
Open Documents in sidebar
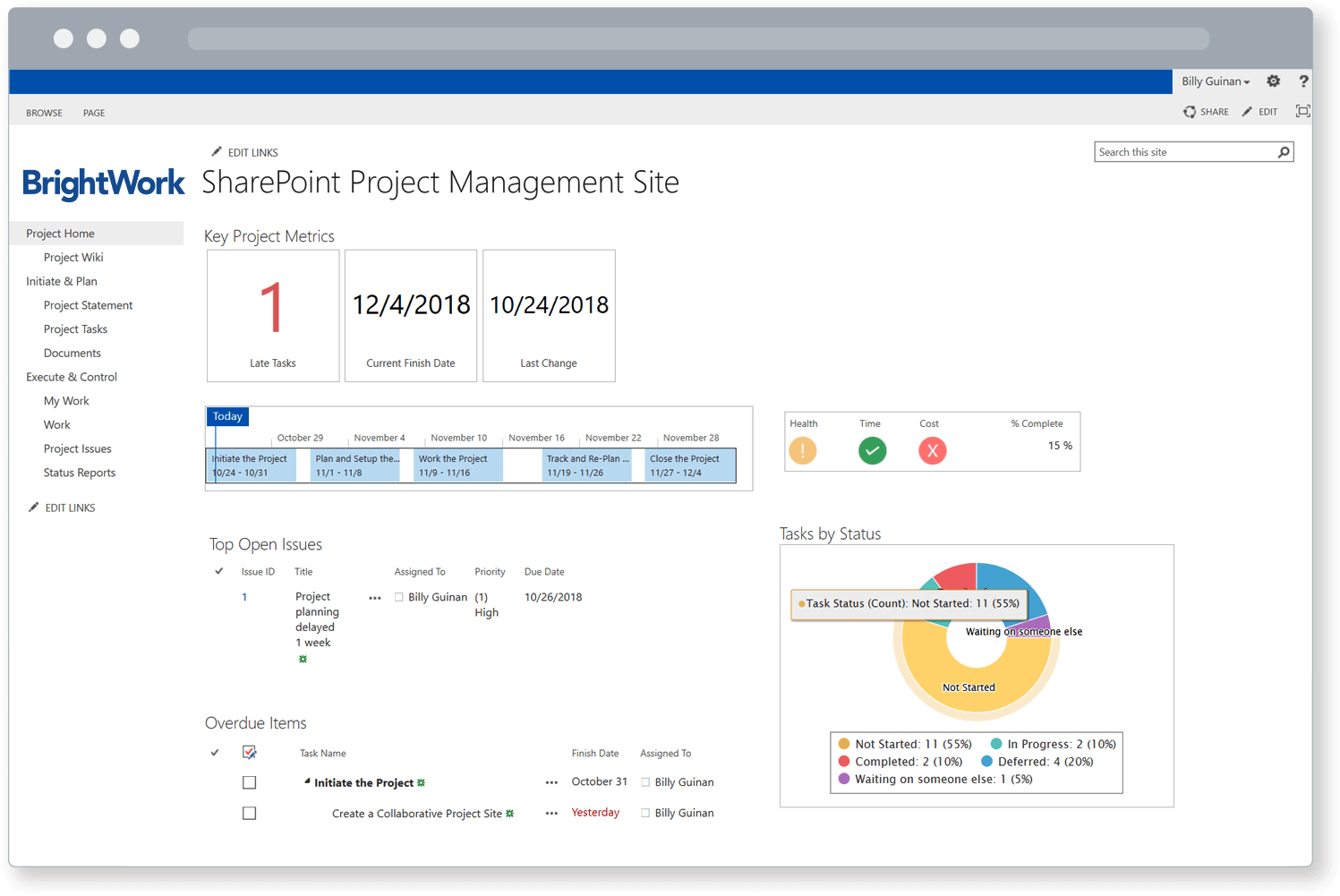(x=73, y=354)
